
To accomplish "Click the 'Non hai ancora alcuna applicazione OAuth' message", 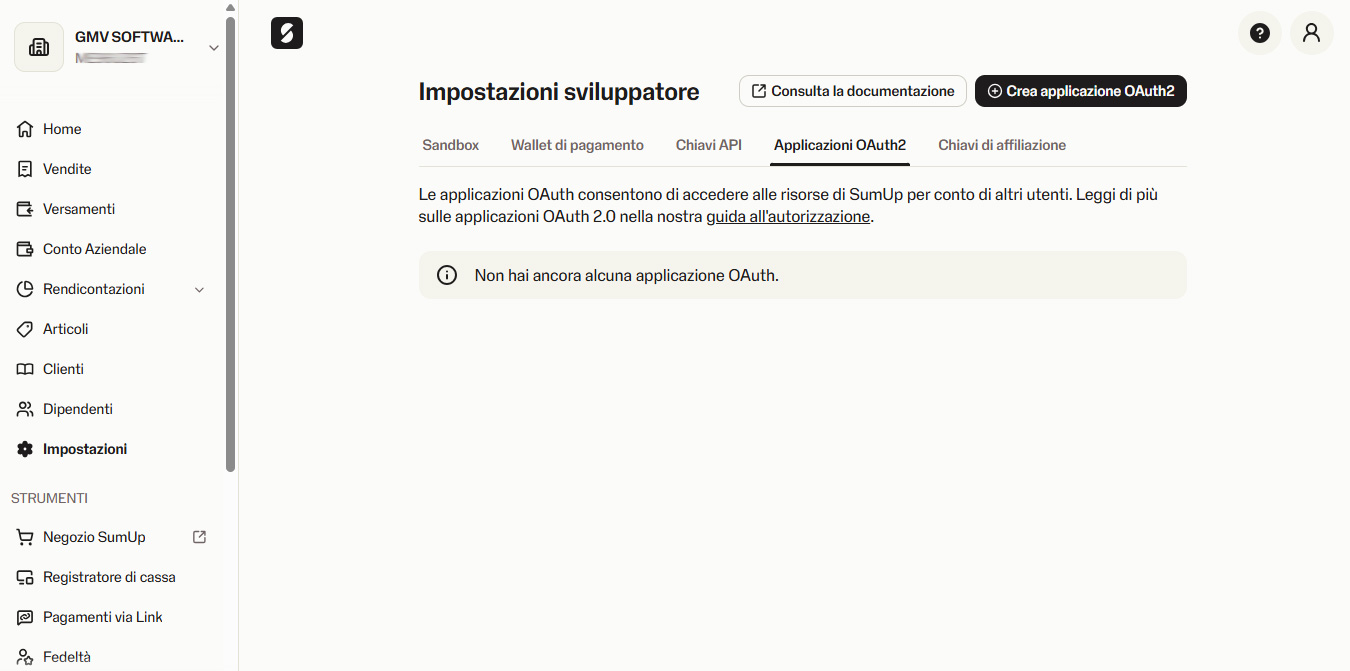I will tap(626, 275).
